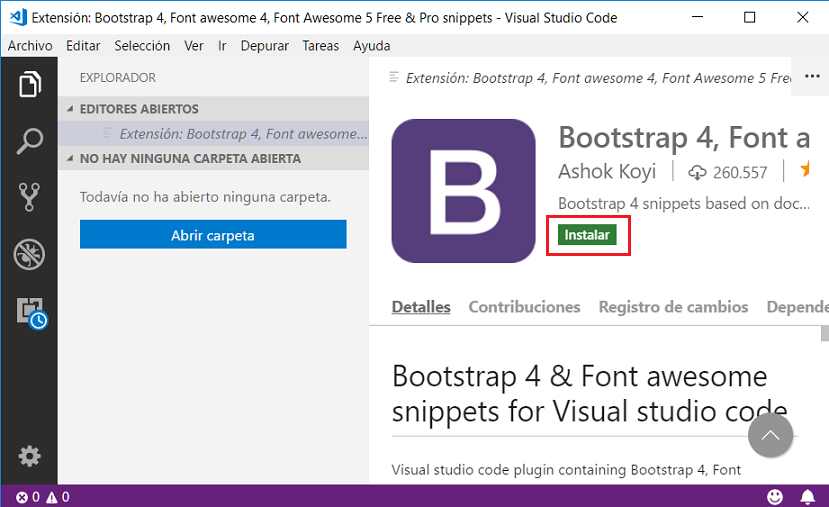The height and width of the screenshot is (507, 829).
Task: Open the settings gear in activity bar
Action: click(29, 456)
